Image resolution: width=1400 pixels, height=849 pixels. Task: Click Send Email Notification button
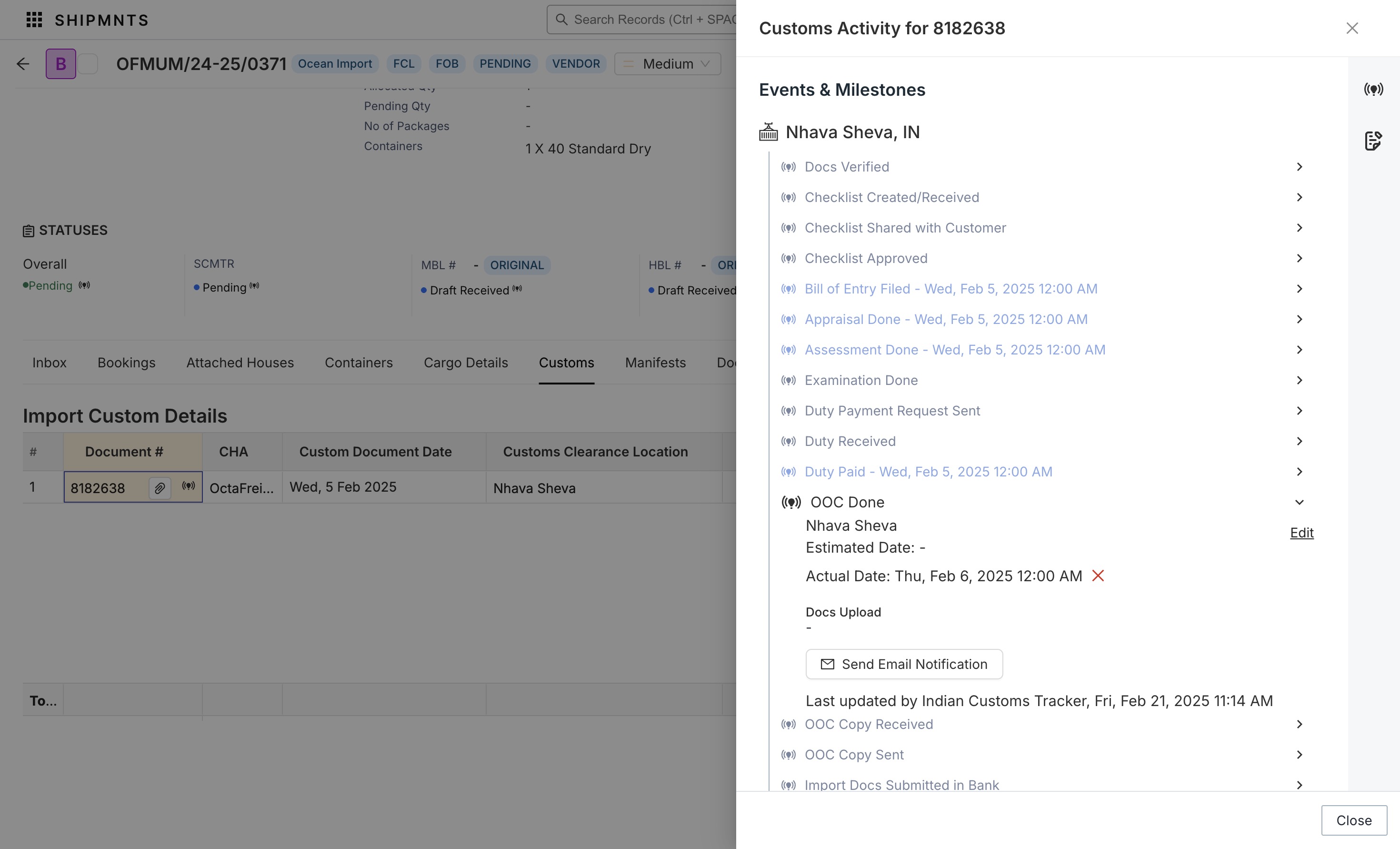(904, 664)
